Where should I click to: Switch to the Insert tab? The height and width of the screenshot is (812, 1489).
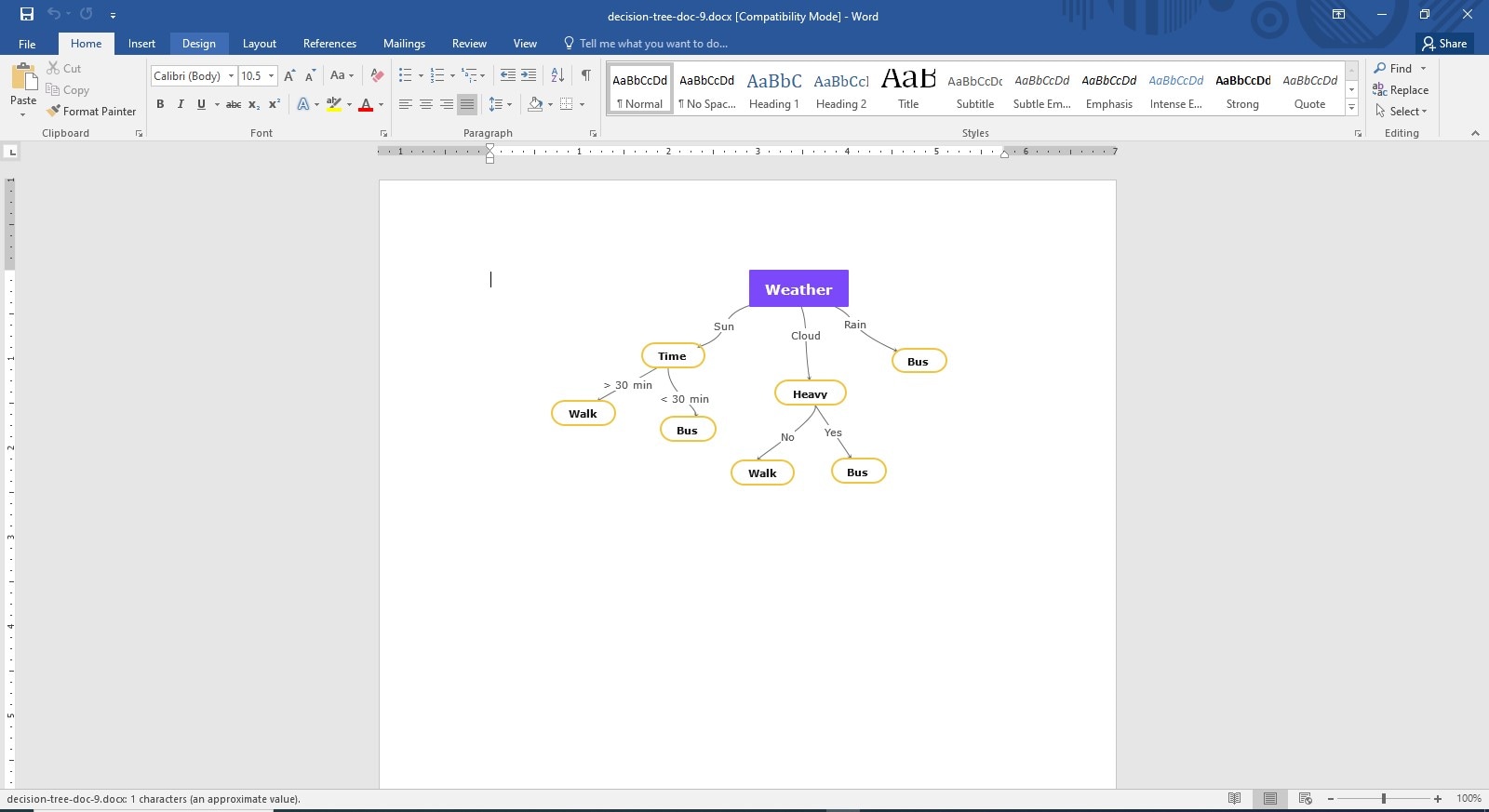141,44
